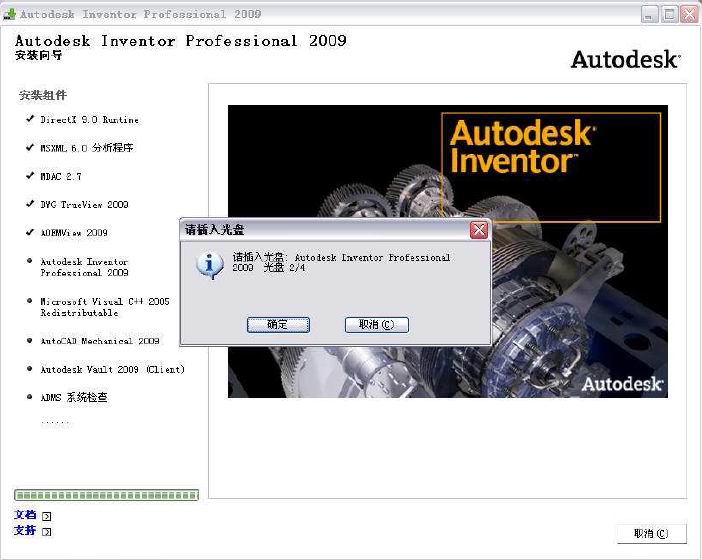Select the AutoCAD Mechanical 2009 component entry
Viewport: 702px width, 560px height.
pyautogui.click(x=100, y=341)
